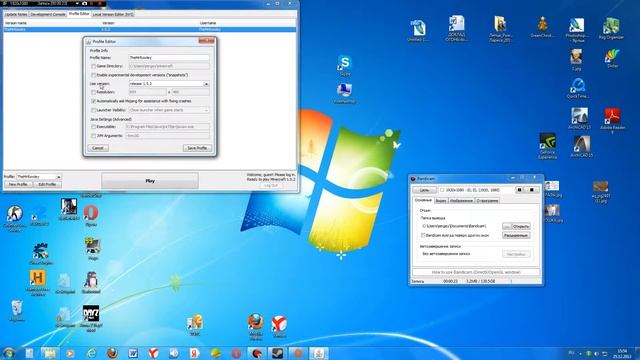Open the QuickTime desktop shortcut

point(578,89)
